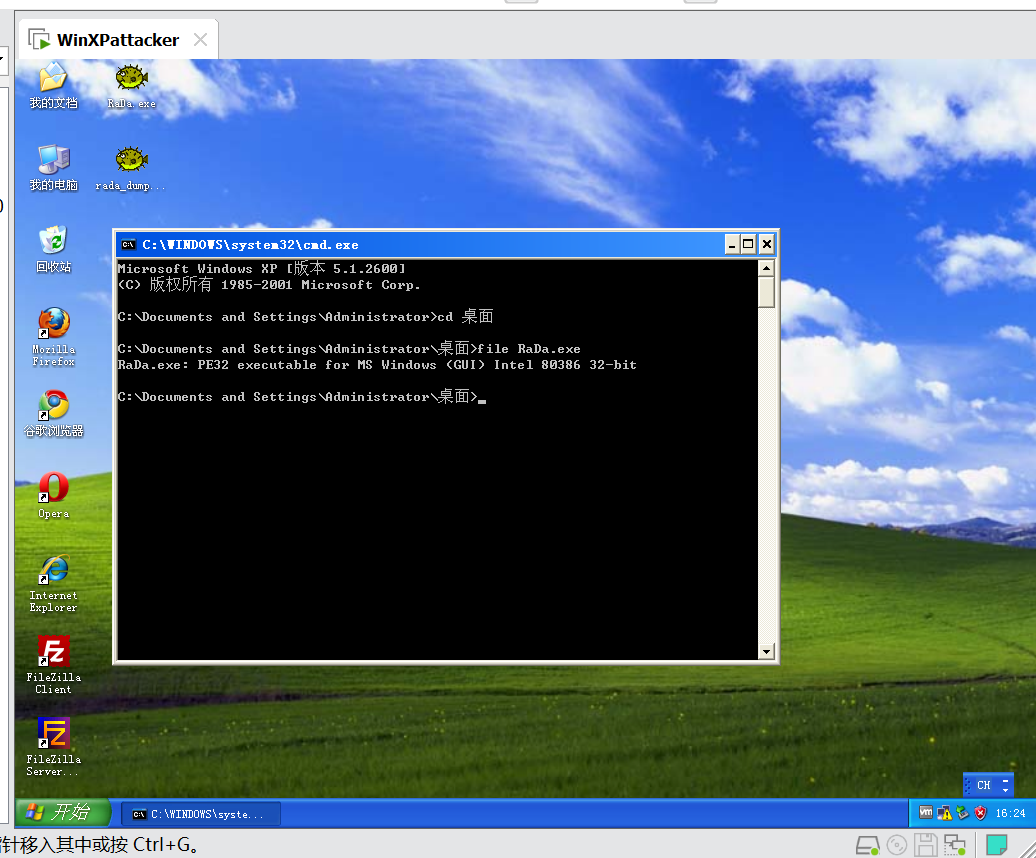
Task: Click the 'cd 桌面' command line
Action: click(x=305, y=316)
